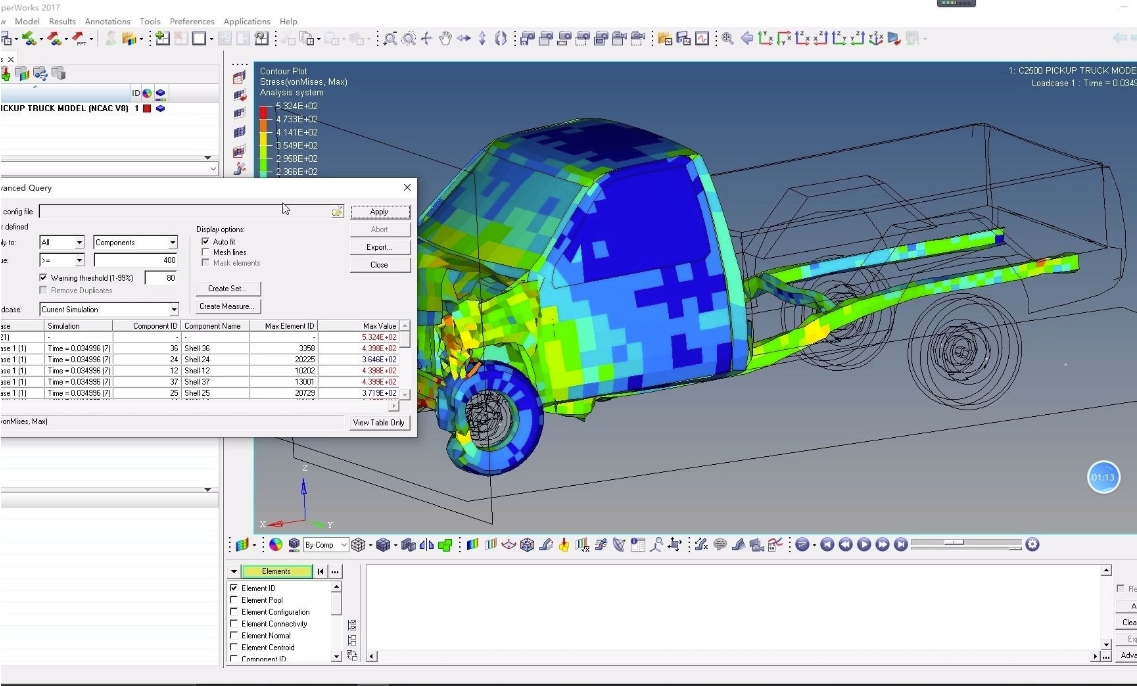Click the first red-grid icon on the viewport's left strip

pos(239,78)
